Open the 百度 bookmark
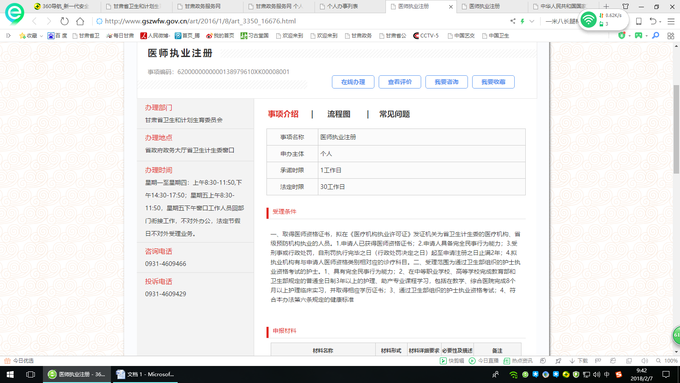 [57, 36]
